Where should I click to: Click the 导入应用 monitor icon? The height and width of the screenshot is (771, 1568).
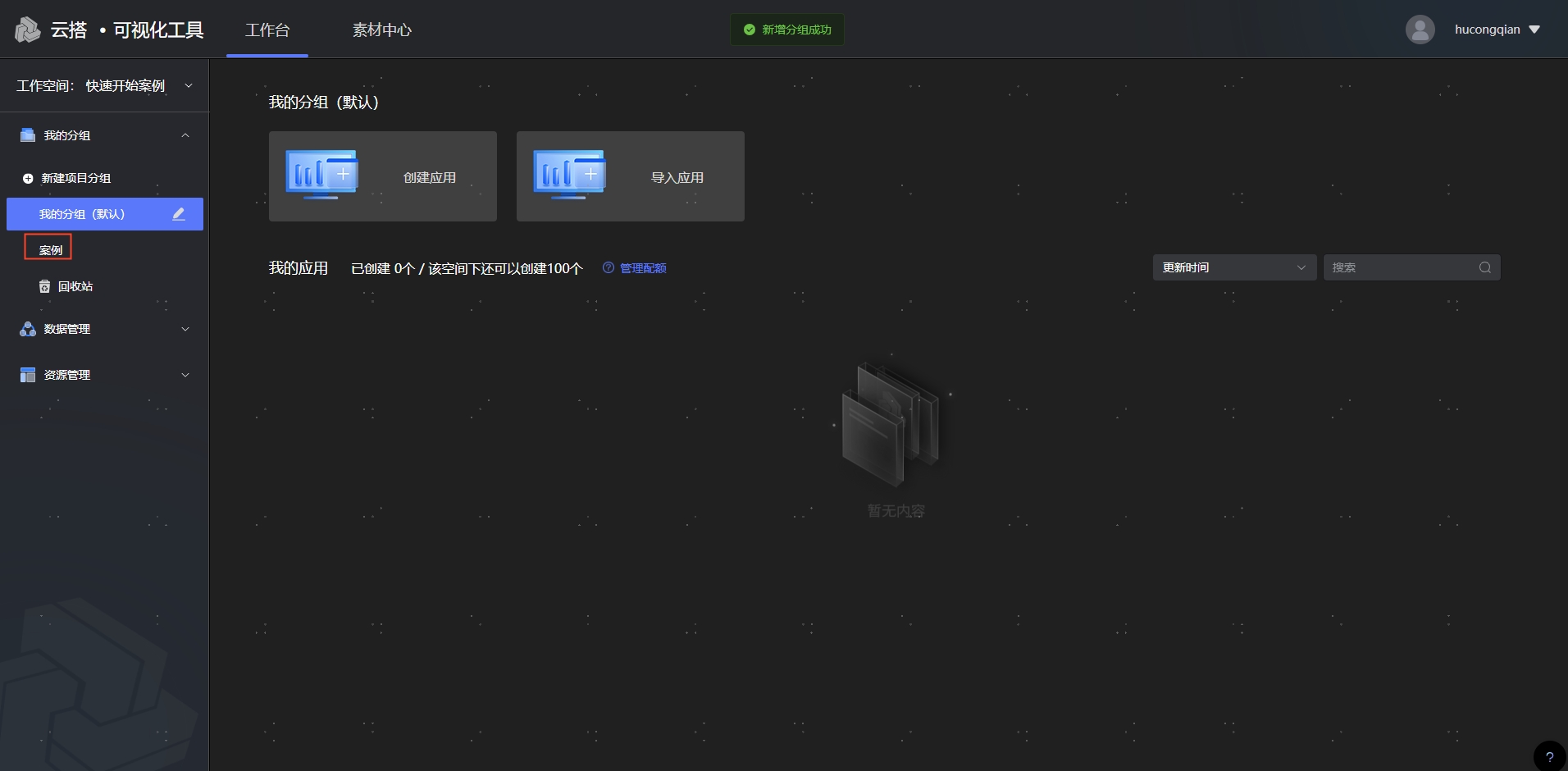(x=570, y=175)
